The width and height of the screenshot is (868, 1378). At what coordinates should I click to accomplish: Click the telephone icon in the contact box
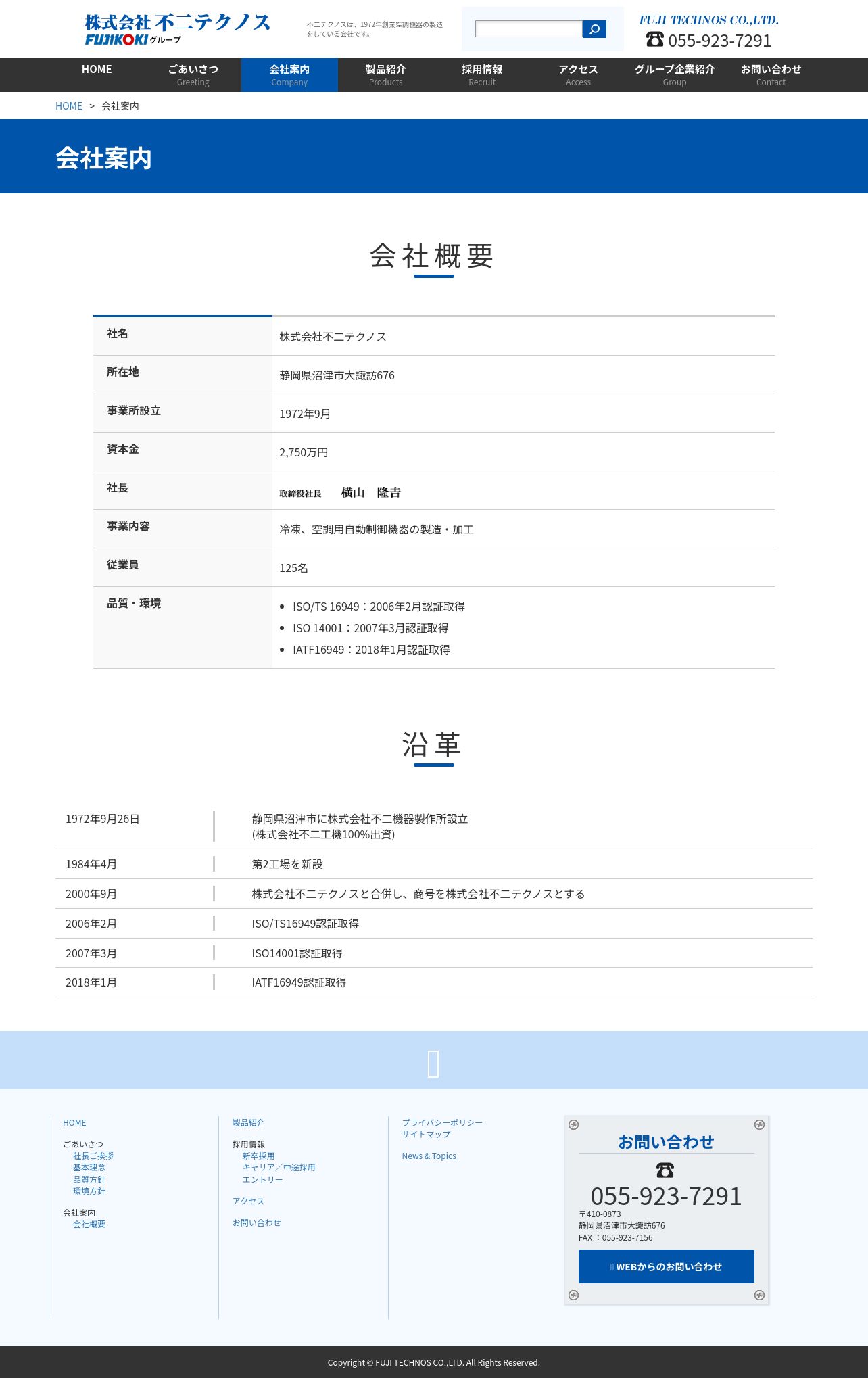(x=665, y=1170)
